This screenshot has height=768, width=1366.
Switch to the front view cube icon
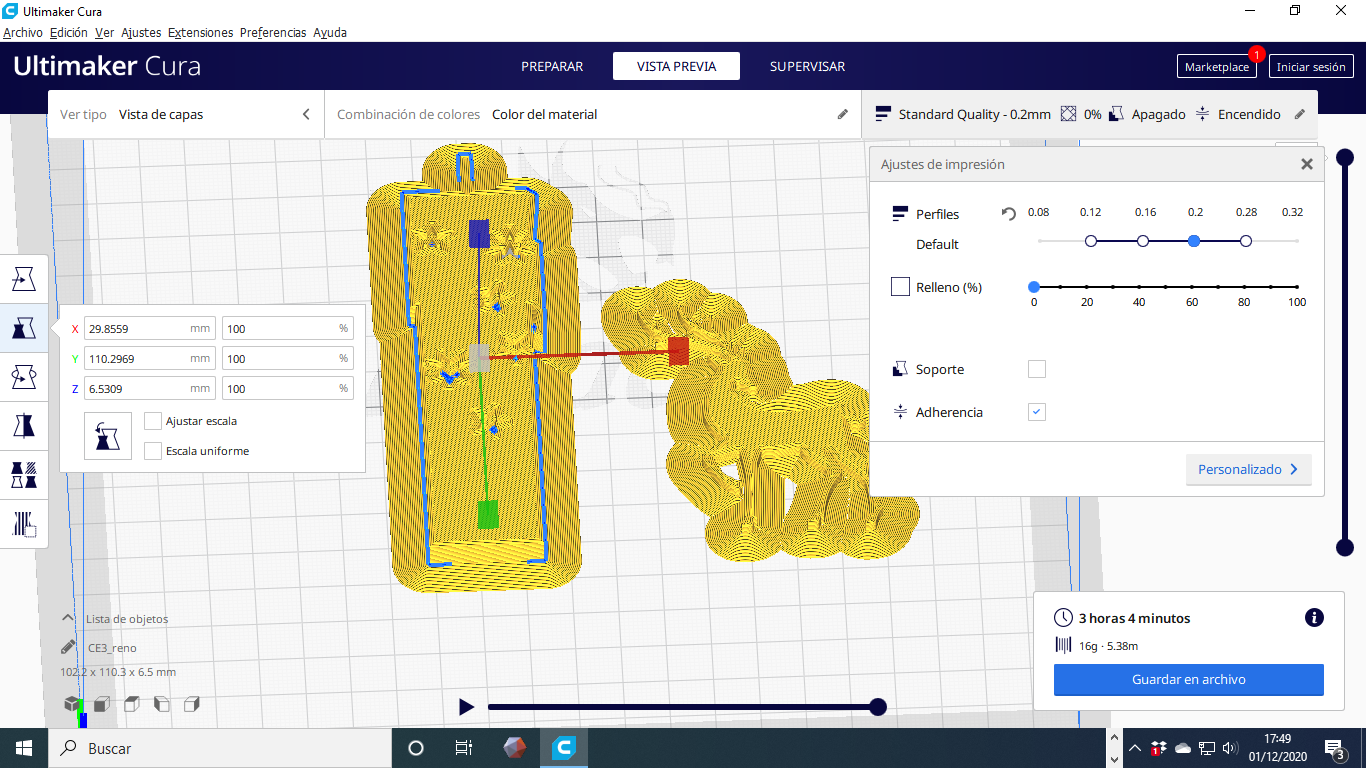102,704
